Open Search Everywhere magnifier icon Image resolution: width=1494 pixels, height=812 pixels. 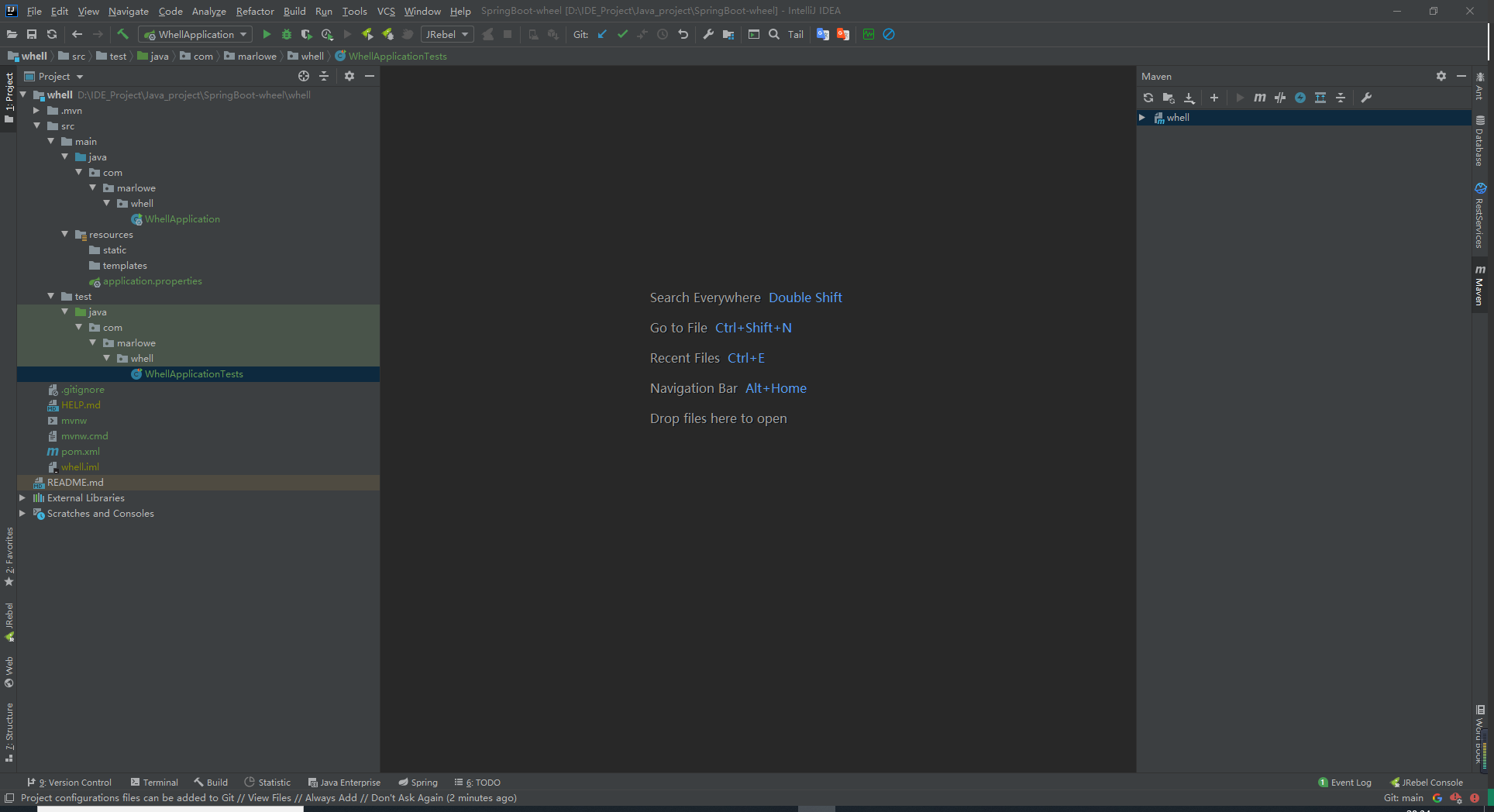click(x=774, y=34)
